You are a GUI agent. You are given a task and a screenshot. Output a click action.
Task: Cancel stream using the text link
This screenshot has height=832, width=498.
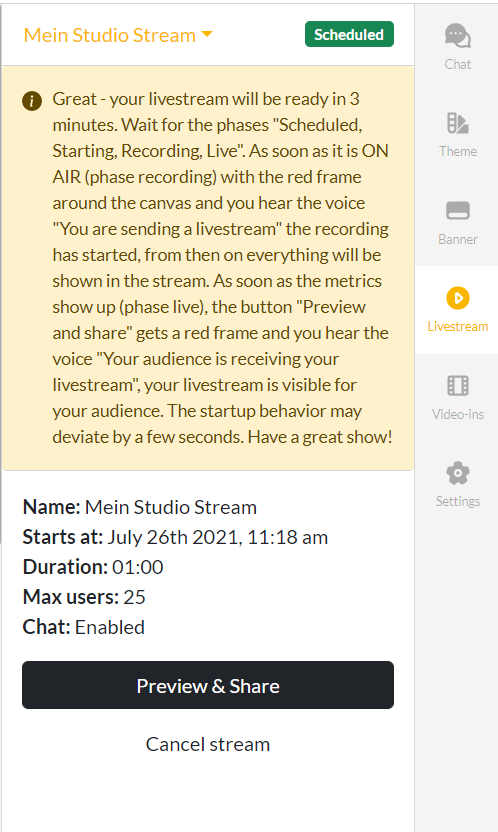point(208,744)
